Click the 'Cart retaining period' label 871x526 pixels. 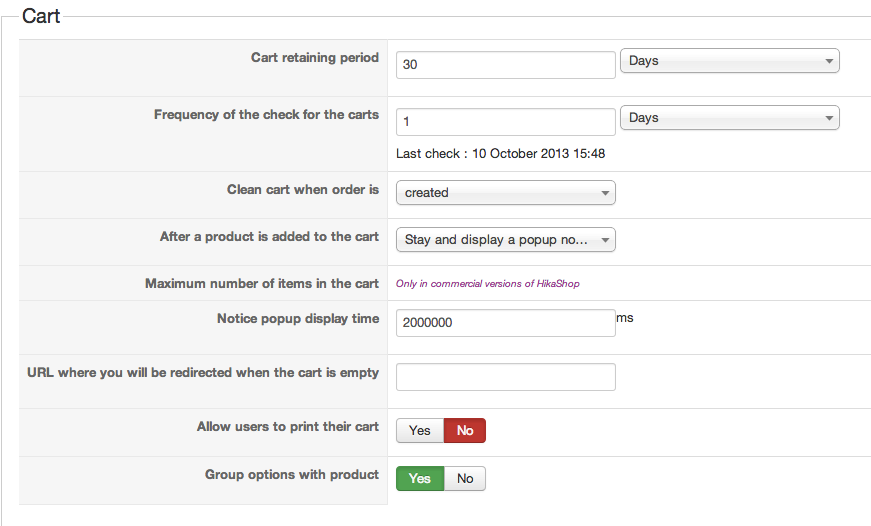[314, 58]
